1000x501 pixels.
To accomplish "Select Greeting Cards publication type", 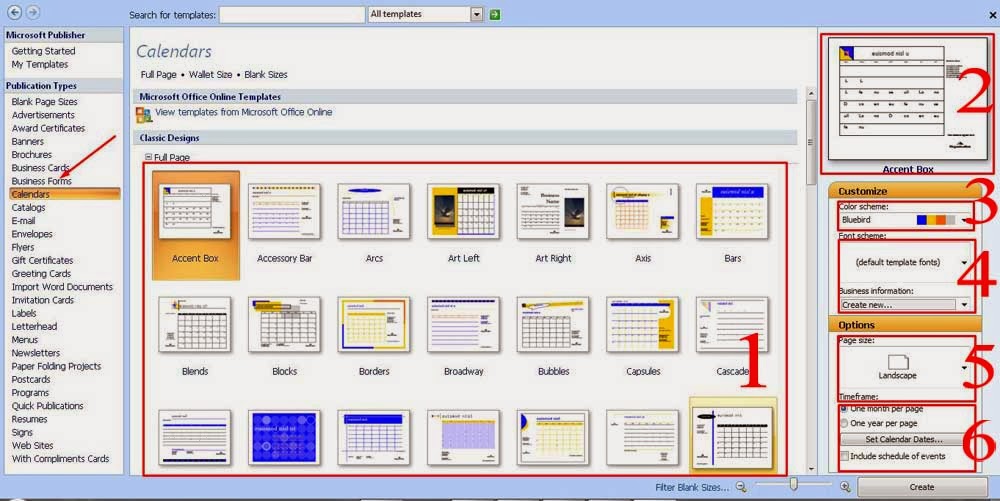I will (x=41, y=273).
